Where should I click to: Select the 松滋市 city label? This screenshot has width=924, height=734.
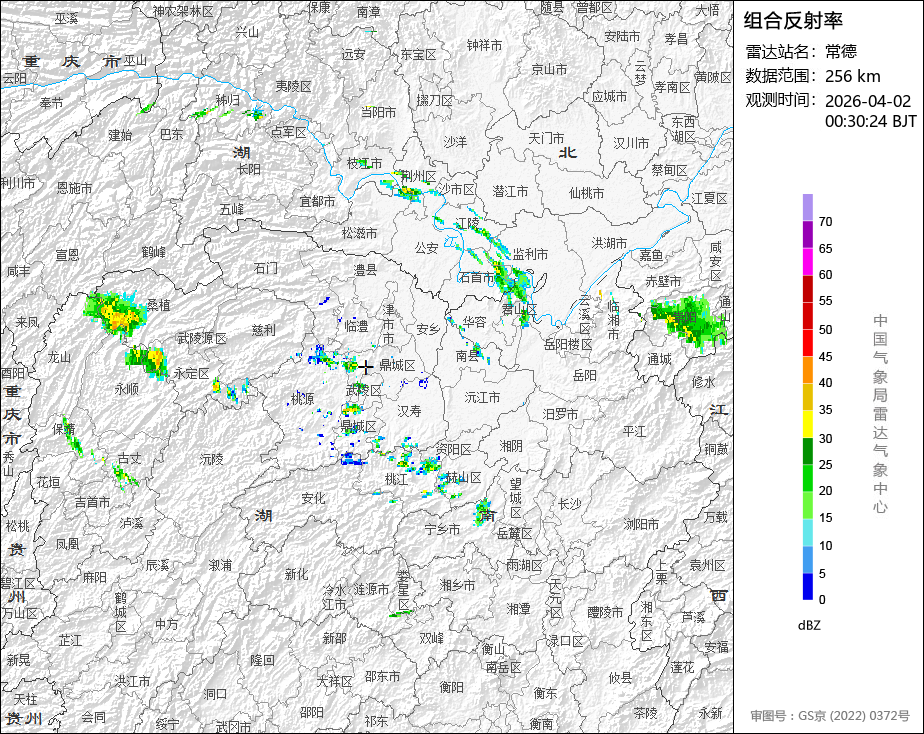[359, 233]
